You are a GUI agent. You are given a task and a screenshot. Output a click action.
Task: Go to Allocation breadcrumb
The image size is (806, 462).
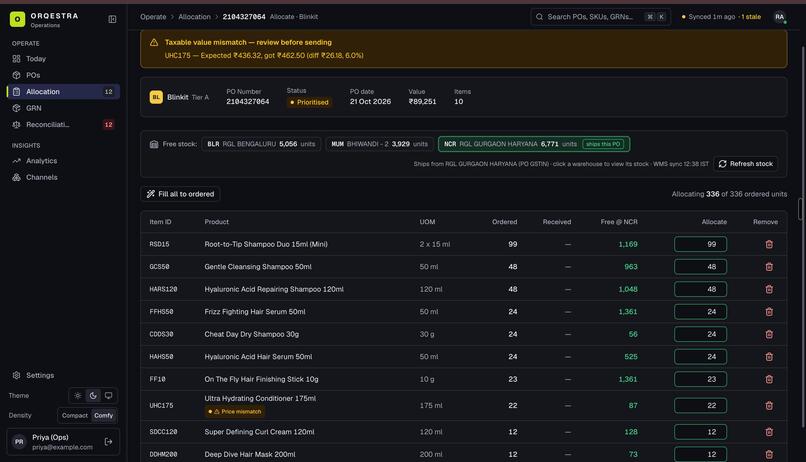194,17
